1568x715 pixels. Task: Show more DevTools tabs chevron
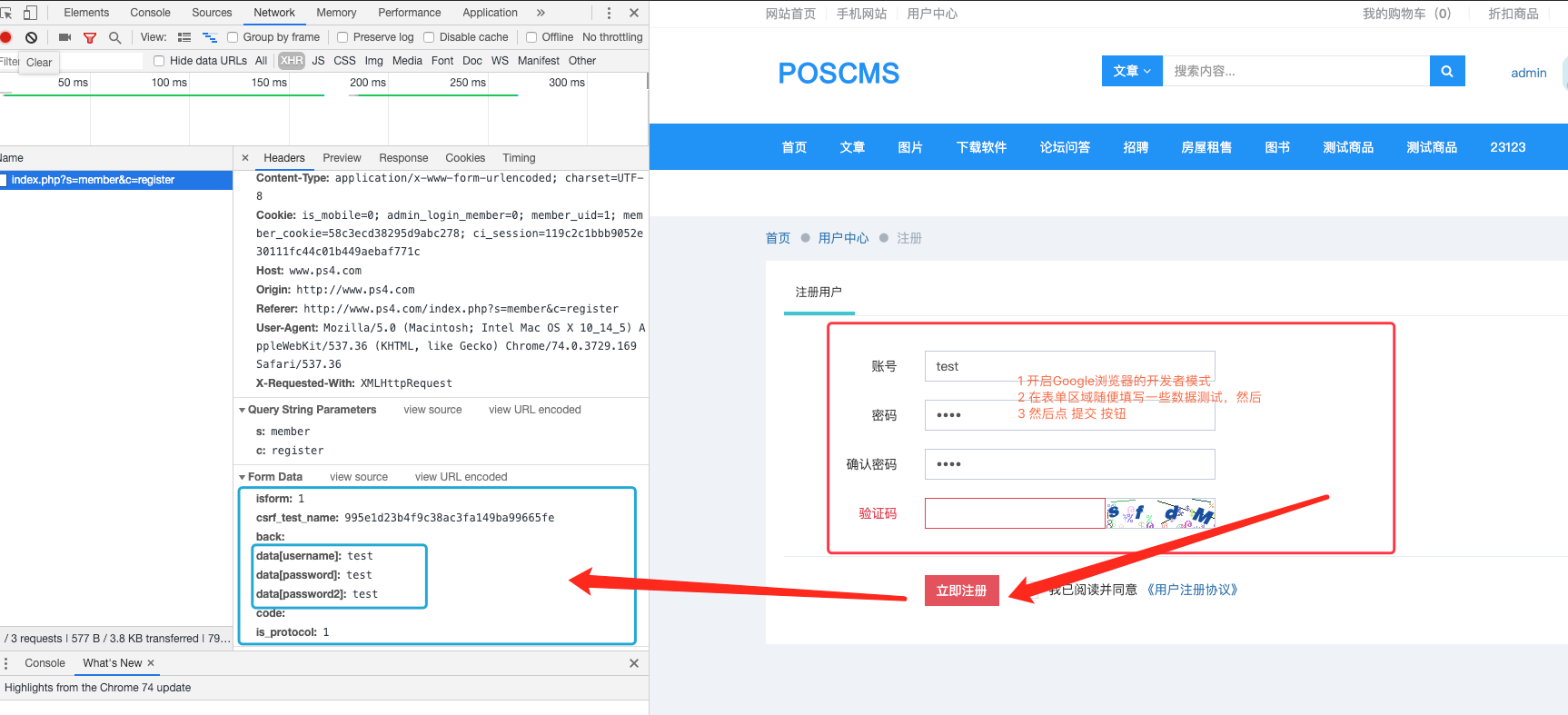tap(541, 13)
